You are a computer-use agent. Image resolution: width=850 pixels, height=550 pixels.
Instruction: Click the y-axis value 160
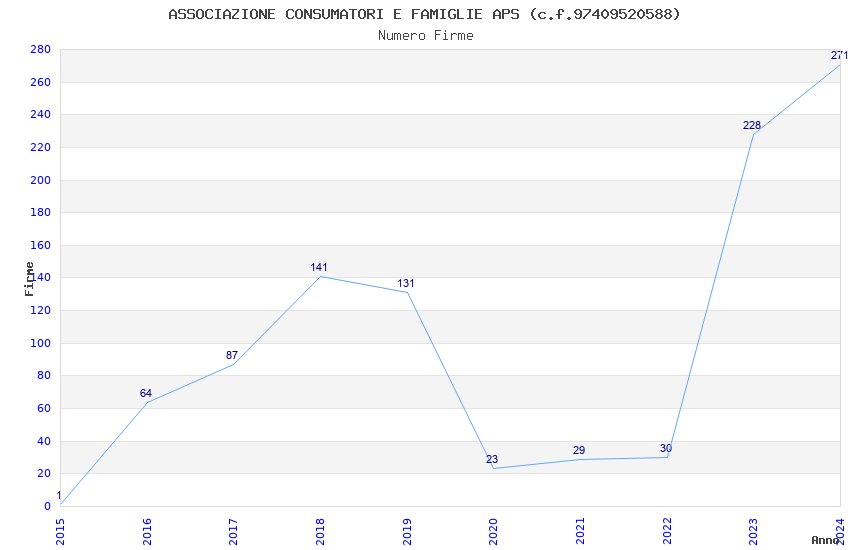[41, 245]
